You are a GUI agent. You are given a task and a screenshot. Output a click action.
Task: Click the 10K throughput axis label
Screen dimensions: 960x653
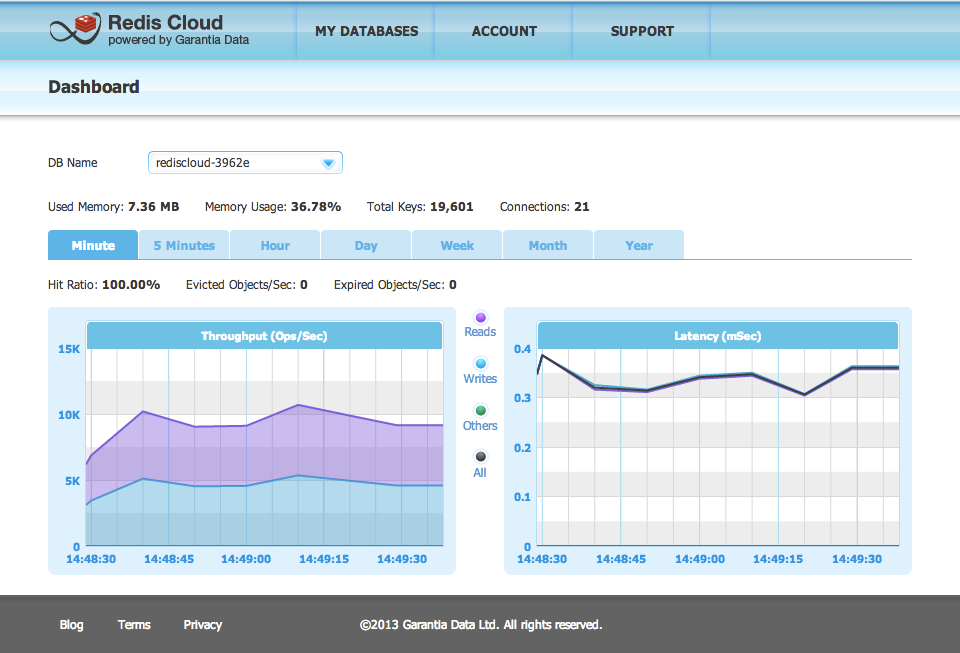69,415
